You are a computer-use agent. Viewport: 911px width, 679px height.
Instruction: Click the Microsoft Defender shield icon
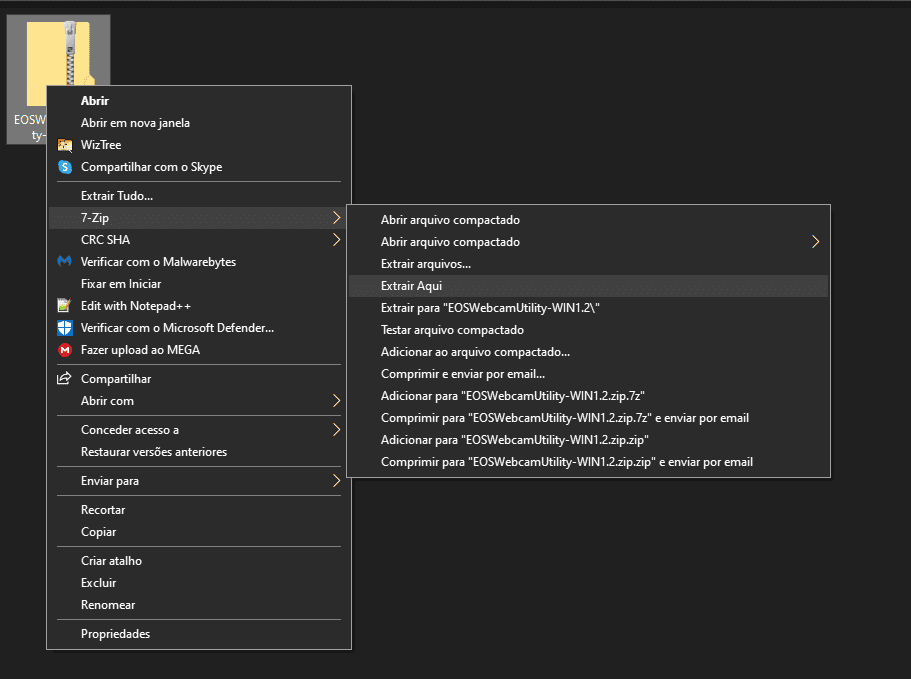tap(65, 328)
